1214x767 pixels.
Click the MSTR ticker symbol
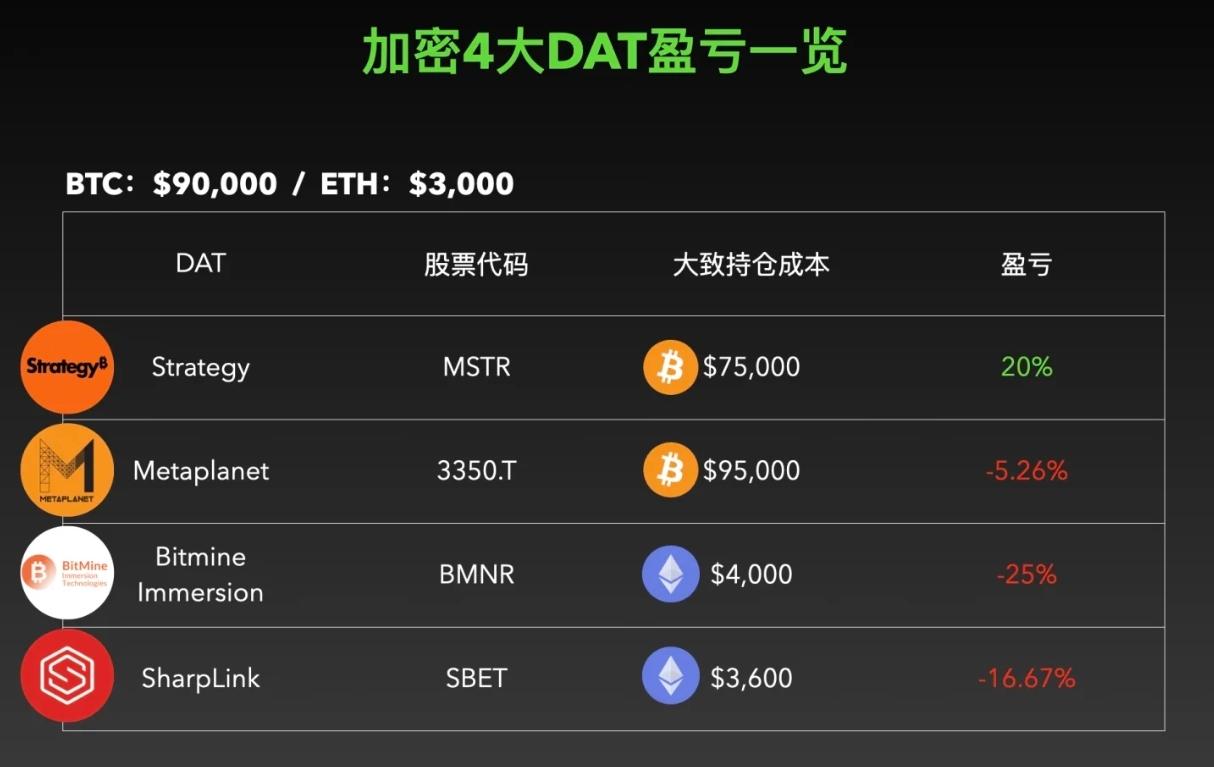pyautogui.click(x=476, y=367)
